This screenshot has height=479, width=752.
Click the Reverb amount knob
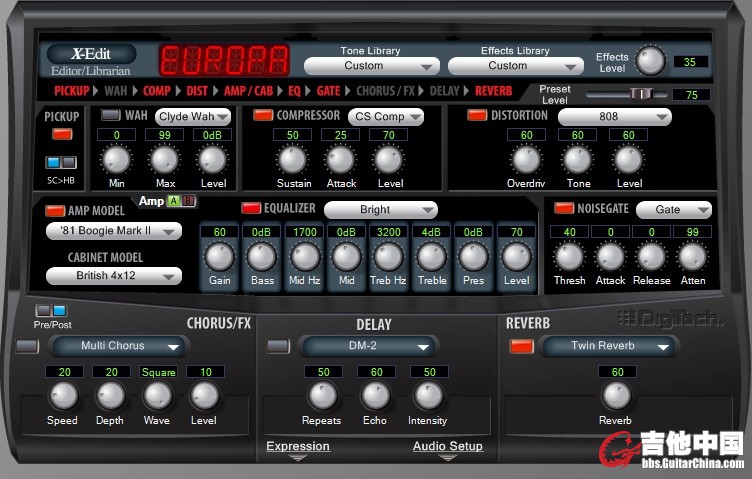(x=615, y=396)
